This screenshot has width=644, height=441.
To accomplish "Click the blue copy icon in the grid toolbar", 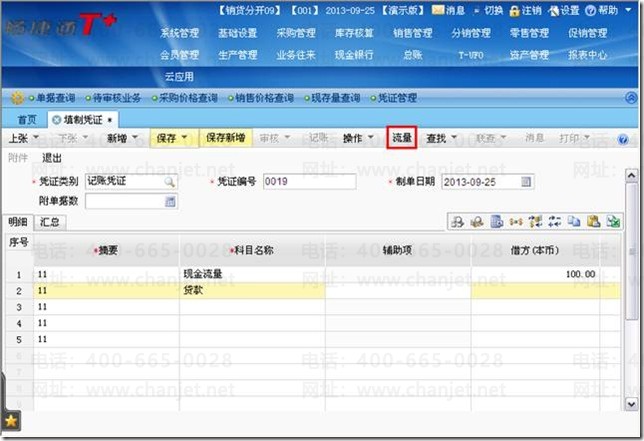I will [x=574, y=222].
